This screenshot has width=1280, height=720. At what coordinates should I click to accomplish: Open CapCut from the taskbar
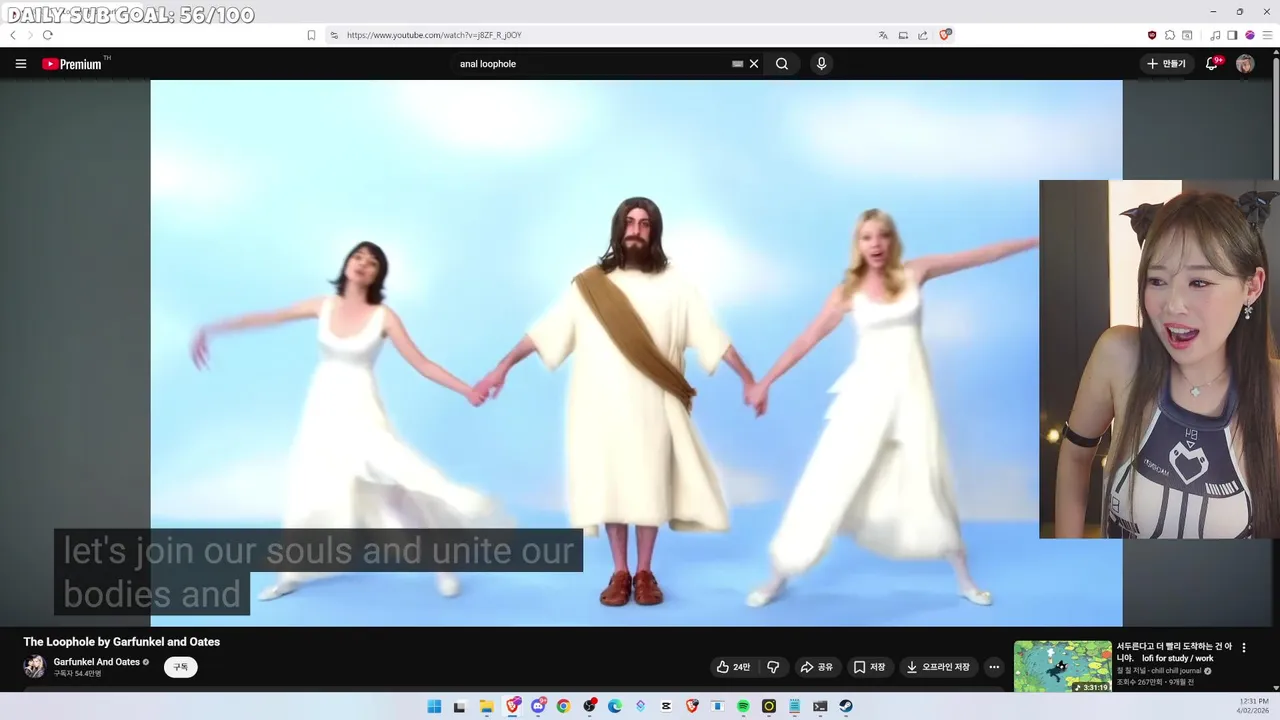tap(666, 706)
